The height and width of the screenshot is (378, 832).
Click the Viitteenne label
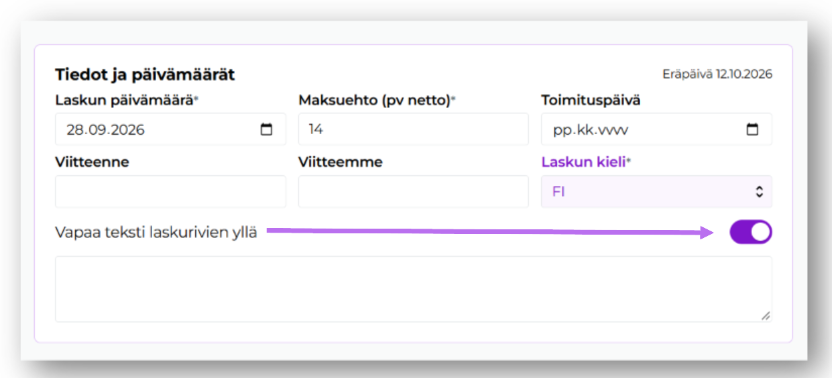click(92, 162)
